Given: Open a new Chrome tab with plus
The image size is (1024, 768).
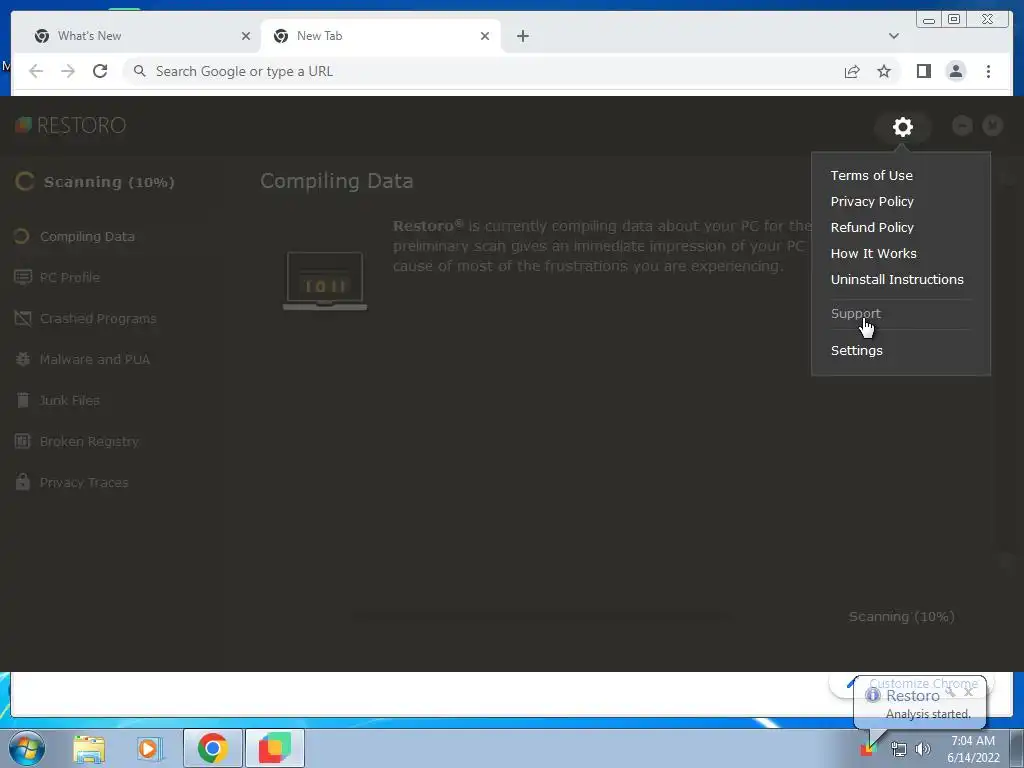Looking at the screenshot, I should [522, 36].
